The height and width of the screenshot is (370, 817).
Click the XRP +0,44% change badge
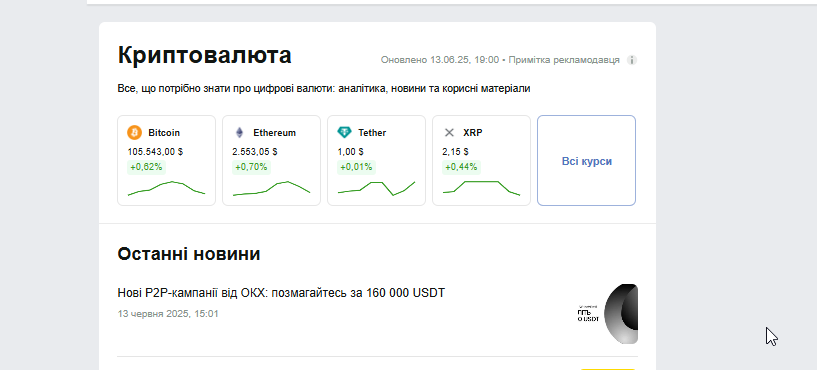tap(462, 167)
